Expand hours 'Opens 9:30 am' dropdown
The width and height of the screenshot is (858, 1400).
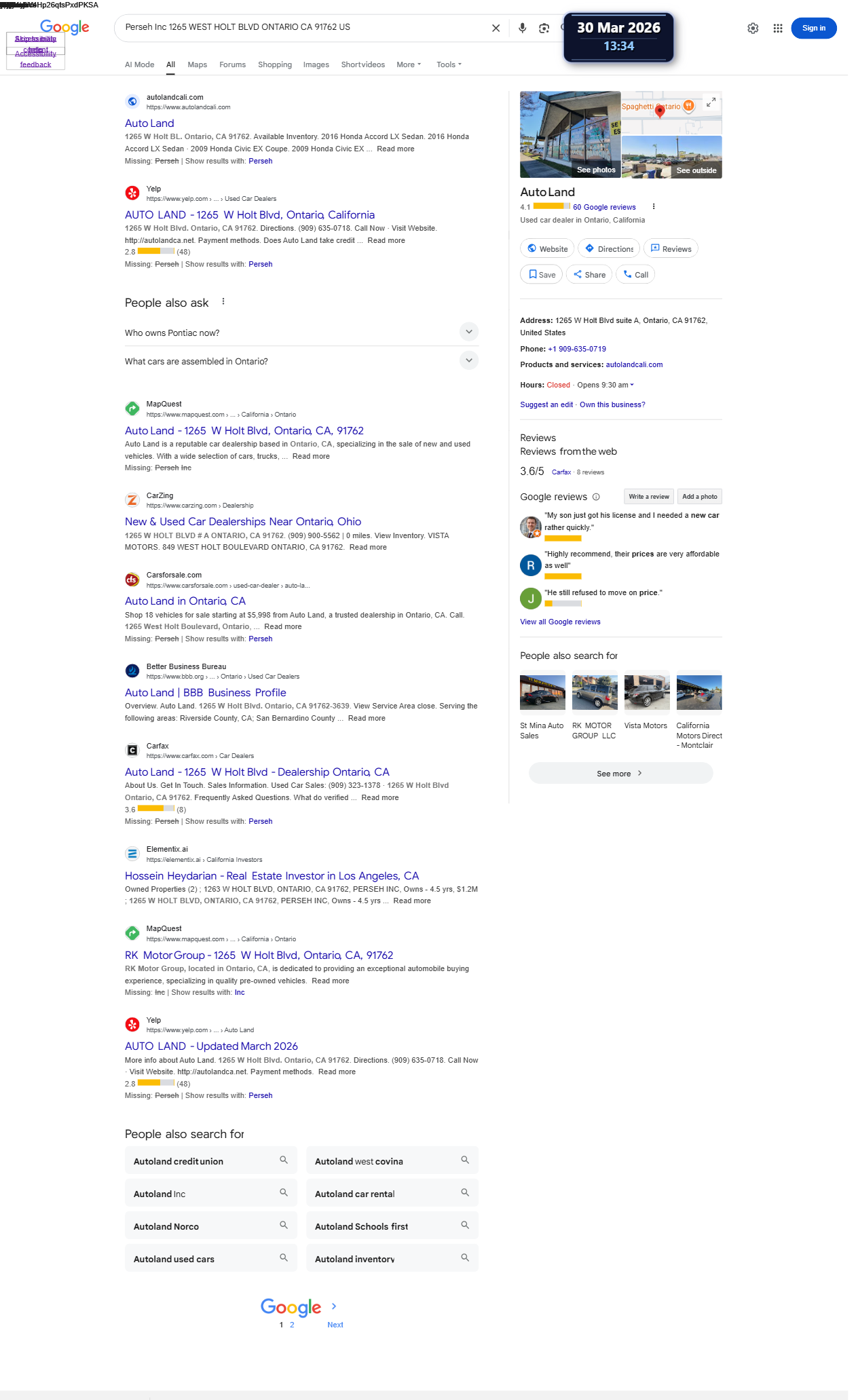605,385
